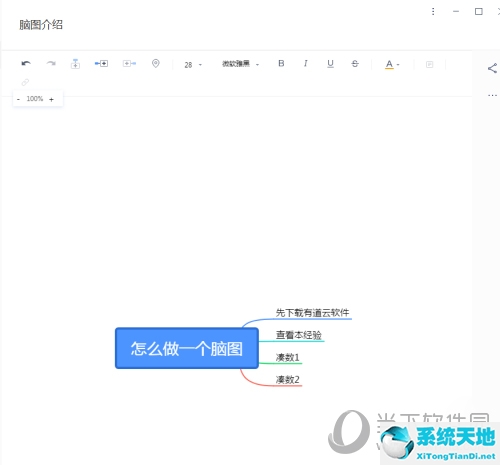Select the 查看本经验 branch node
The height and width of the screenshot is (465, 500).
[299, 335]
